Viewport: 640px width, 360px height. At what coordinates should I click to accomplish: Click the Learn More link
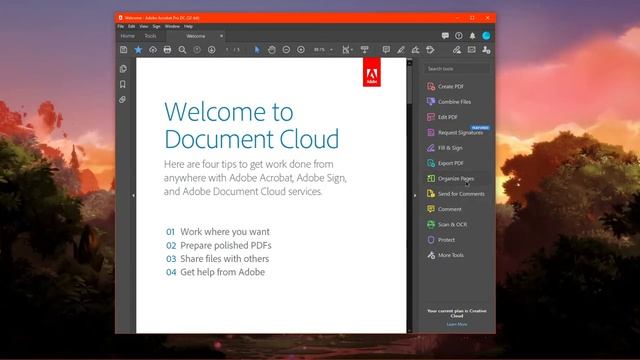coord(457,324)
